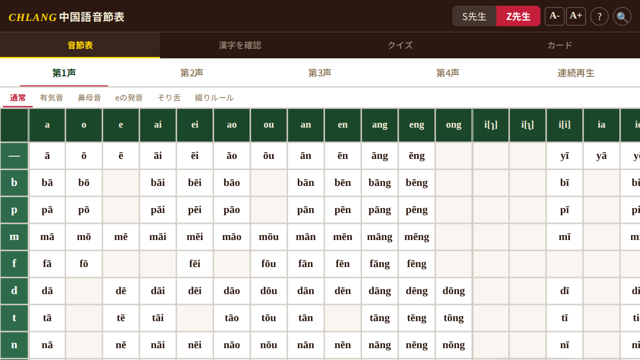Play syllable 'pō'
Viewport: 640px width, 360px height.
(x=84, y=210)
